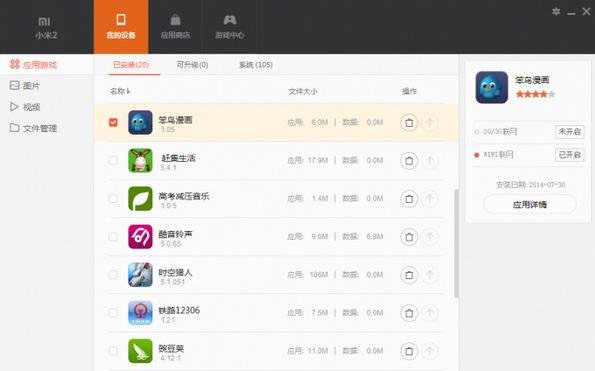Screen dimensions: 595x371
Task: Switch to the 可升级(0) tab
Action: [192, 65]
